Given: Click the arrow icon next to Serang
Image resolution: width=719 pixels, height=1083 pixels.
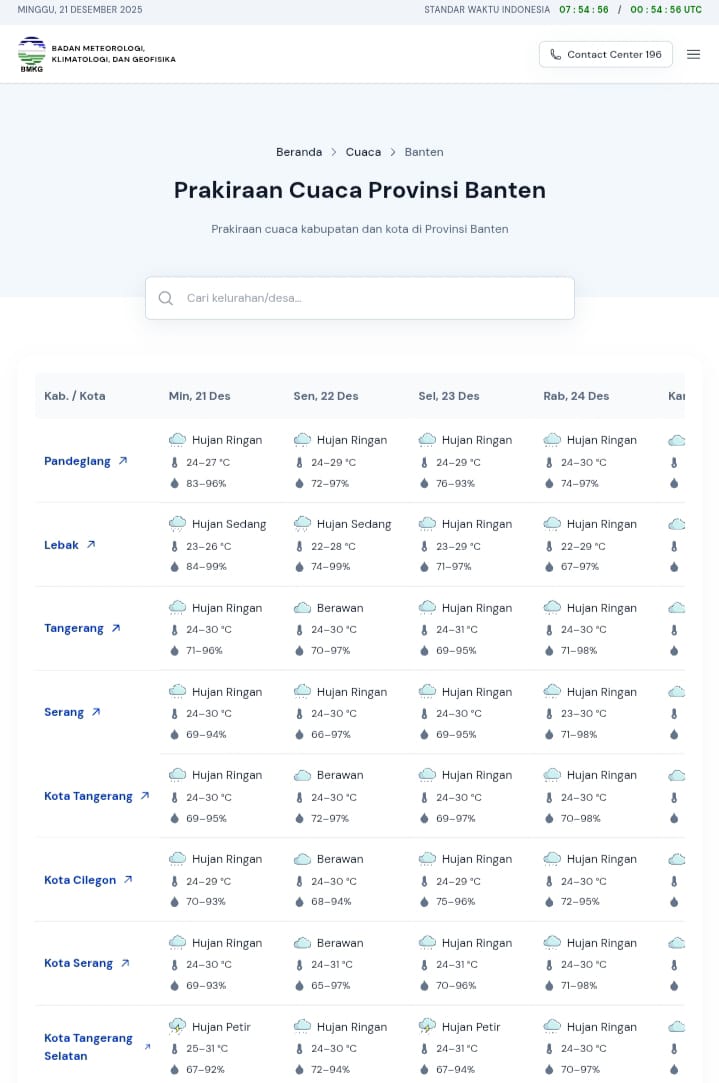Looking at the screenshot, I should click(96, 712).
